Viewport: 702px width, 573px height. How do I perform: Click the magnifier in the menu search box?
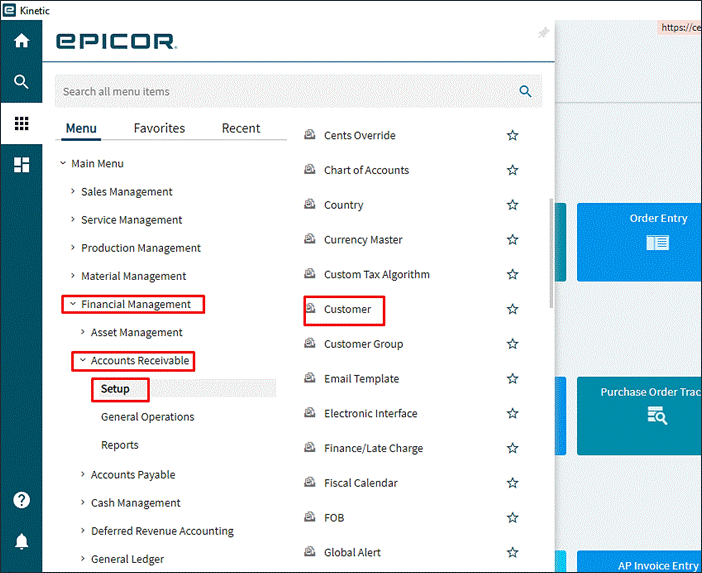(525, 91)
